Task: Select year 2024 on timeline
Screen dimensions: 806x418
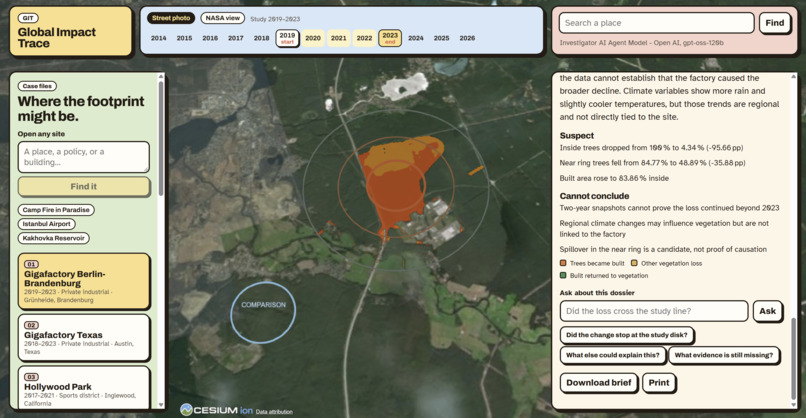Action: [x=416, y=38]
